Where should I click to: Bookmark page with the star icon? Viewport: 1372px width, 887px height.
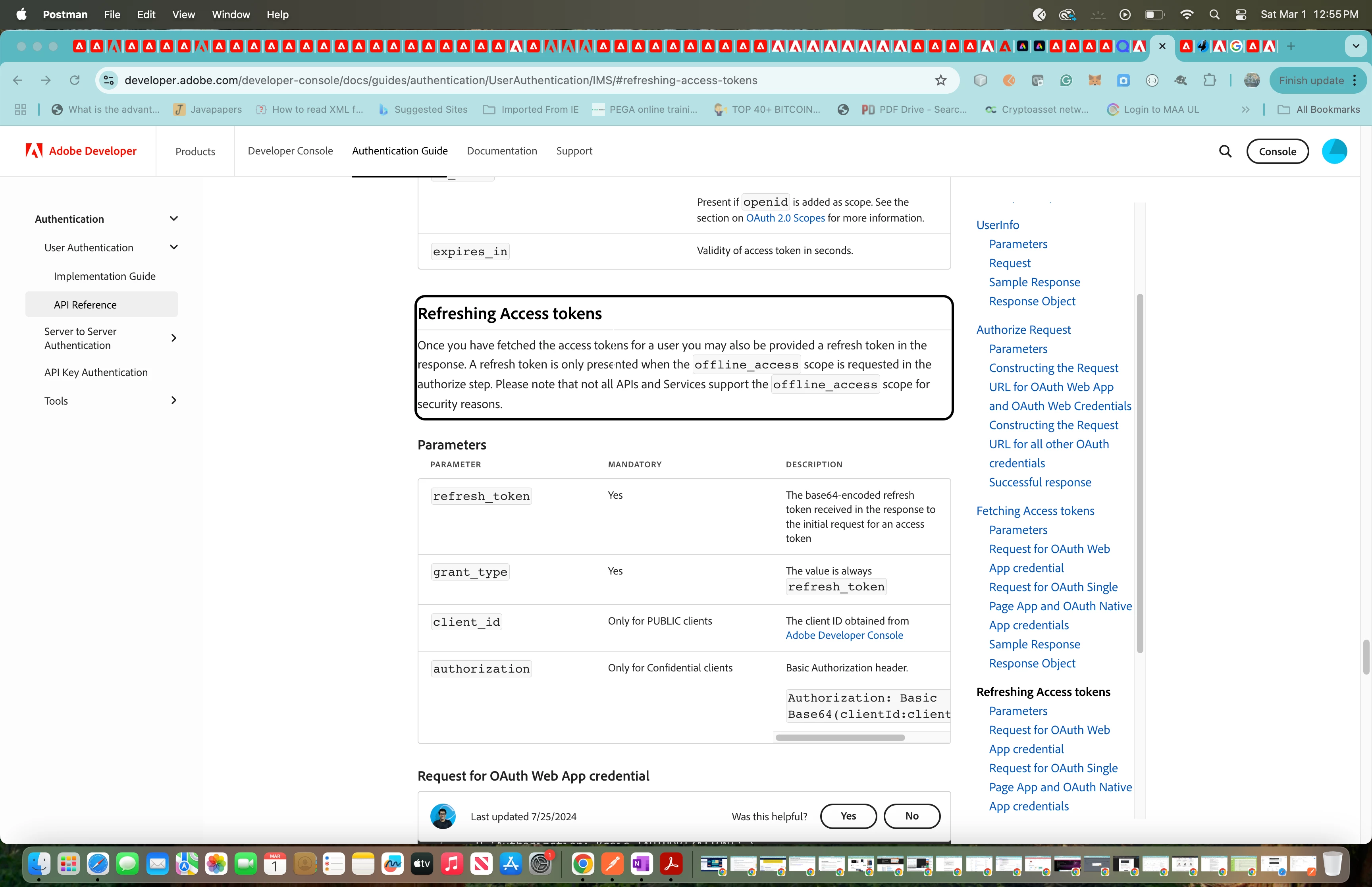[941, 80]
